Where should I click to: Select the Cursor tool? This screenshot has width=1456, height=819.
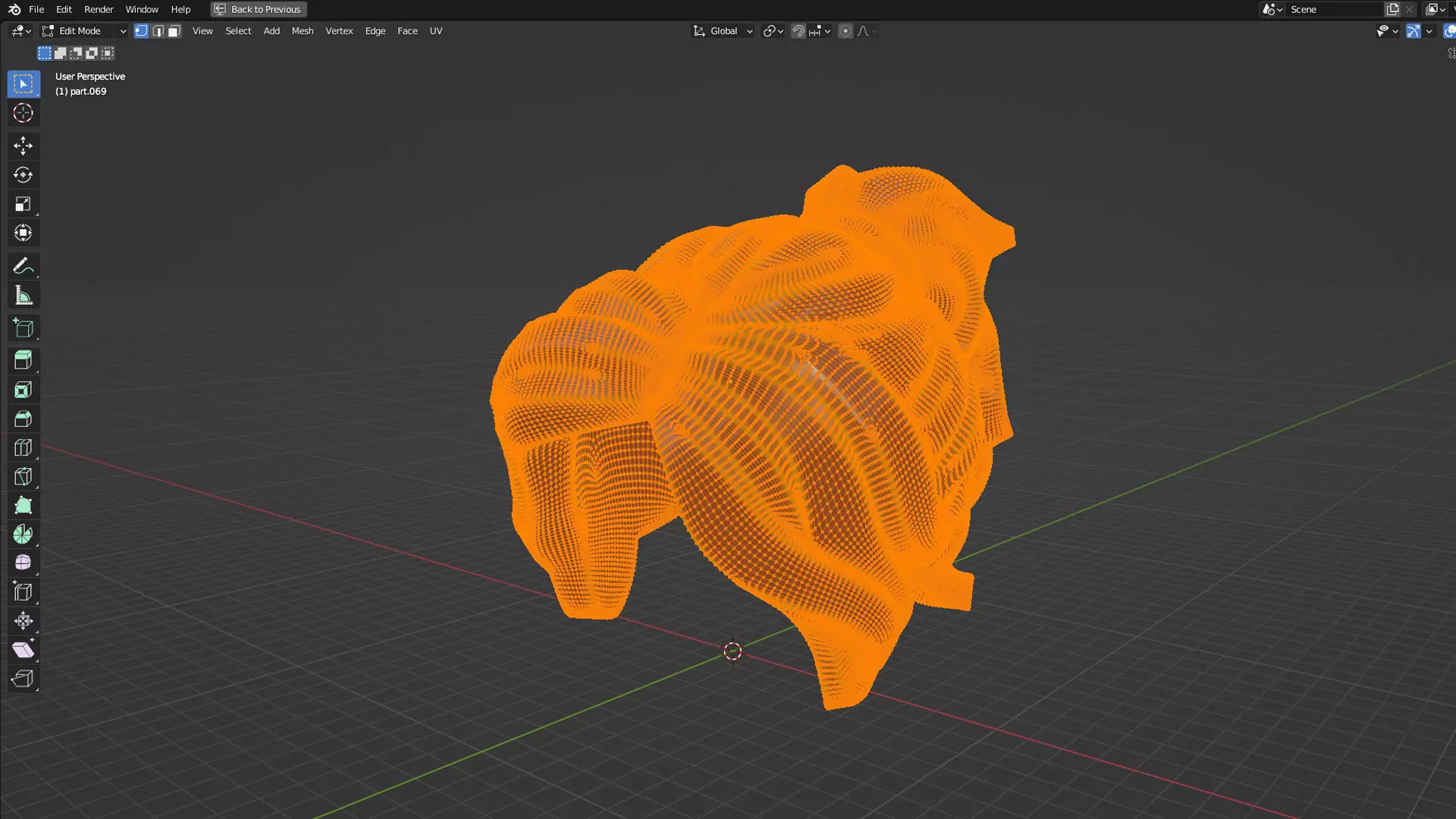pos(23,113)
